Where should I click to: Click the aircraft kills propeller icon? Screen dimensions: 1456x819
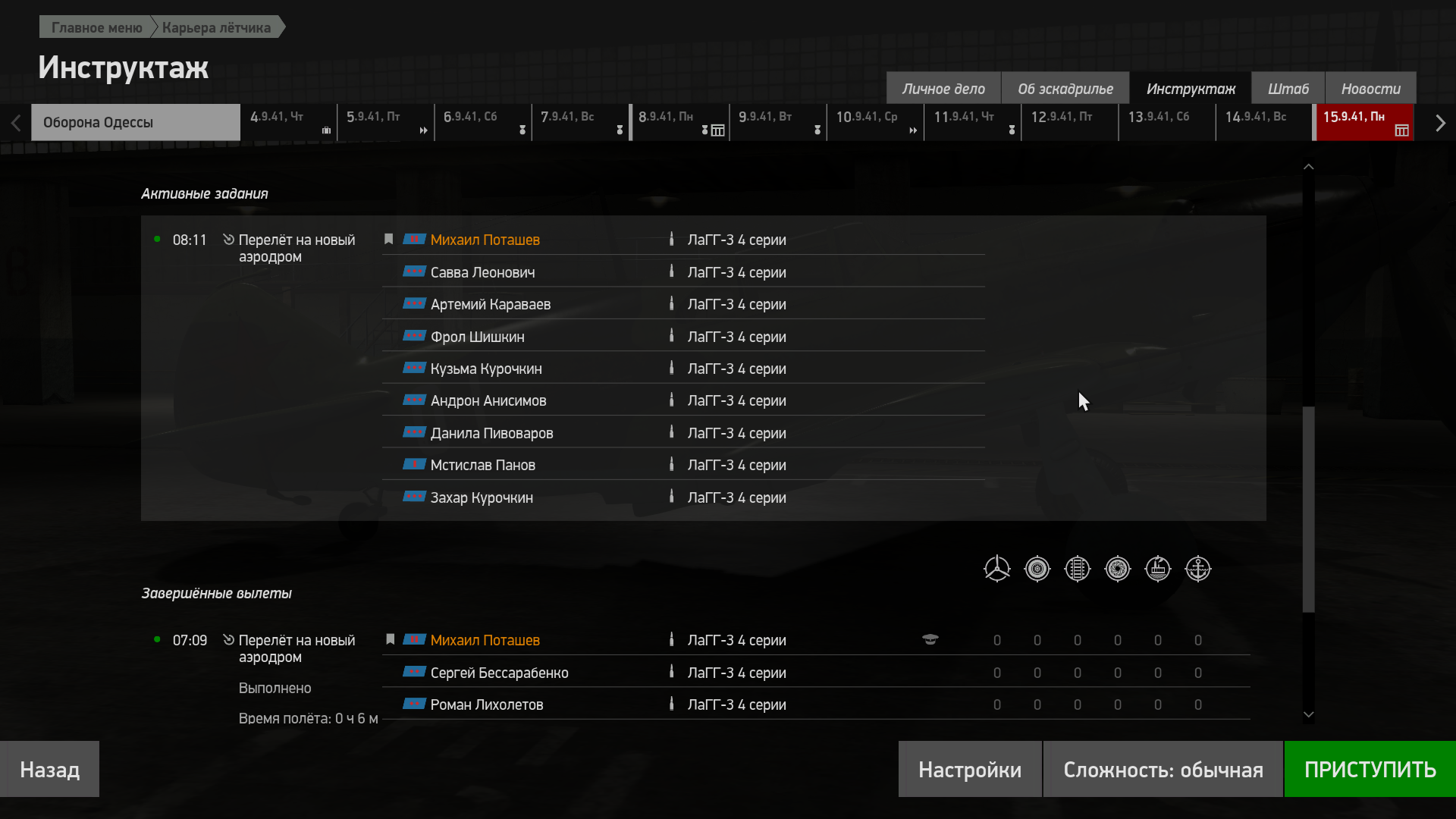point(996,569)
